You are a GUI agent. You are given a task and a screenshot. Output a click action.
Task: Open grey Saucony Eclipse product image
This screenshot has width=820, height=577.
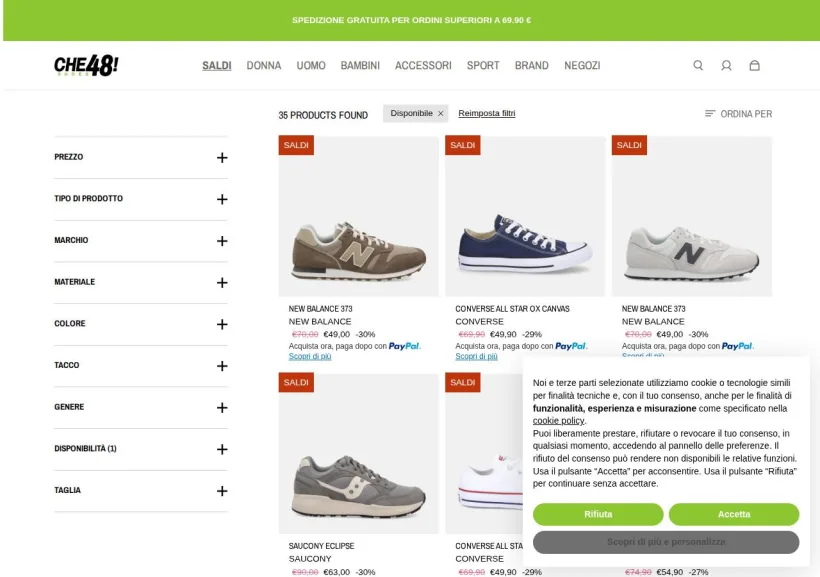tap(358, 454)
